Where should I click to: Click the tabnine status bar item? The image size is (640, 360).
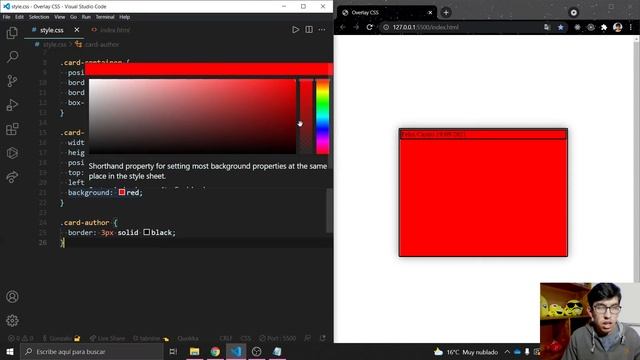point(150,338)
